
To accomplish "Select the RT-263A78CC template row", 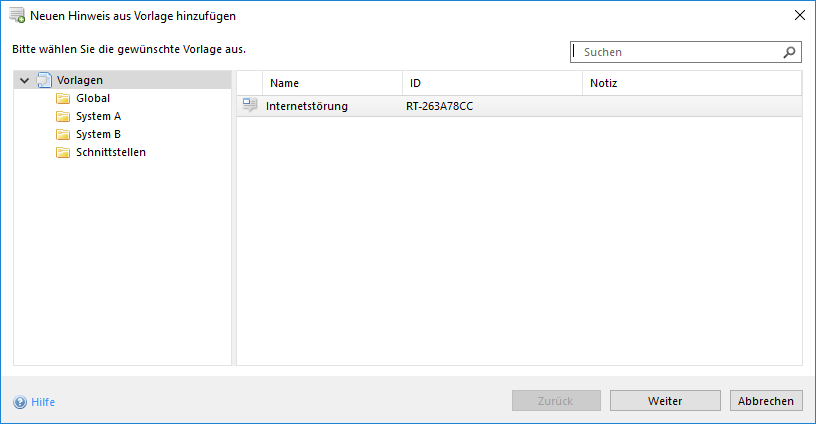I will click(439, 105).
